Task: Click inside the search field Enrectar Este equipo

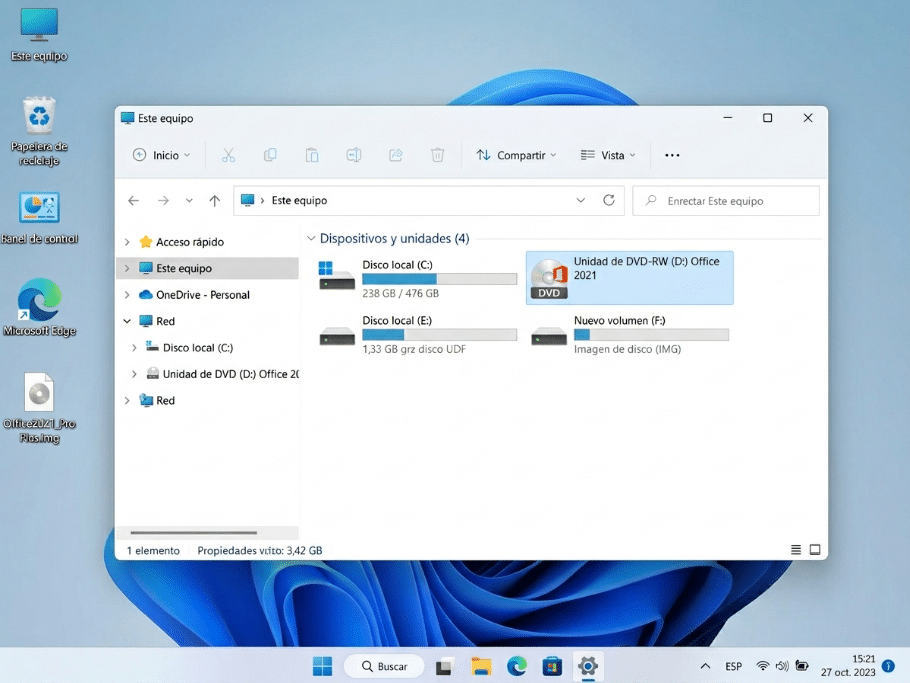Action: (726, 200)
